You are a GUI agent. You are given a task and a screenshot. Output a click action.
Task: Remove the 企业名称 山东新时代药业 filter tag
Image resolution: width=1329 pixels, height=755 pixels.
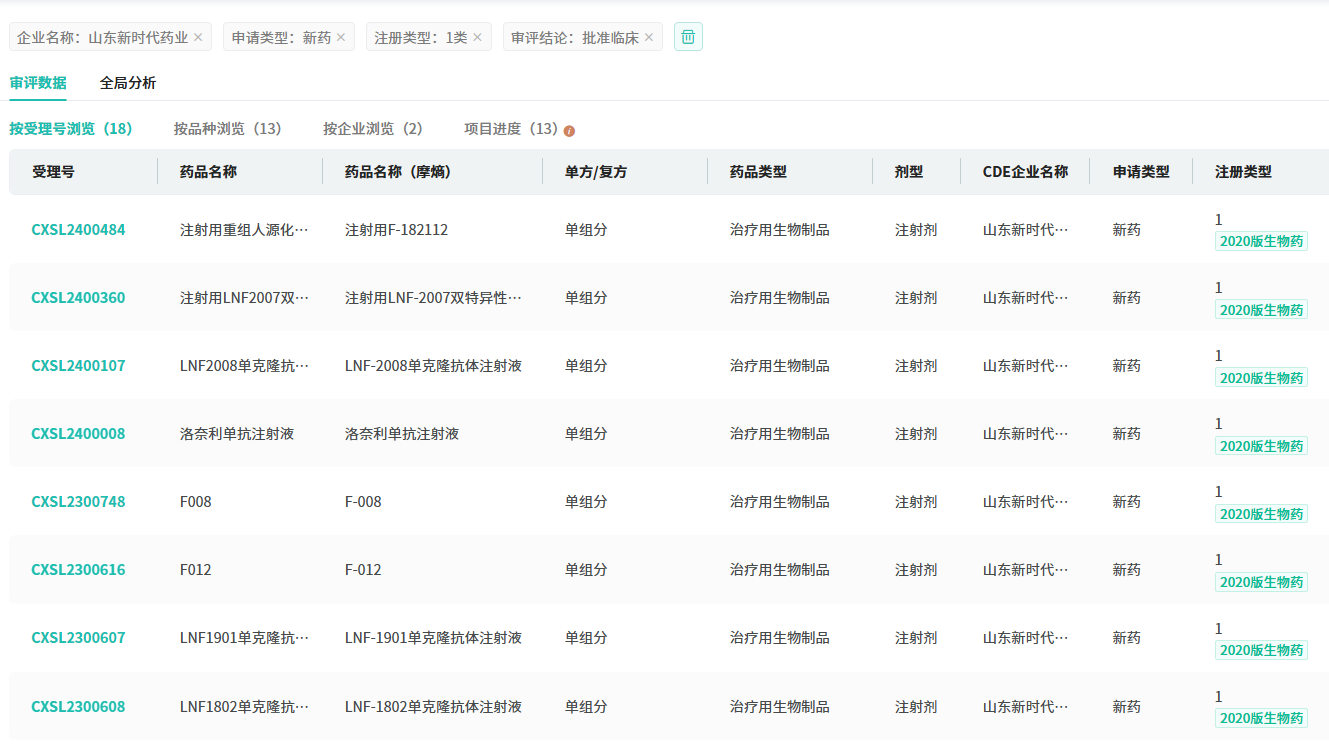click(x=198, y=37)
